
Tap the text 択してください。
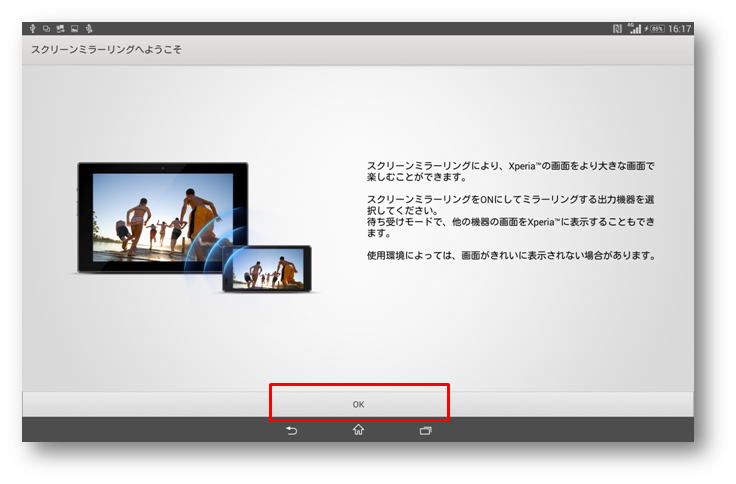point(403,210)
